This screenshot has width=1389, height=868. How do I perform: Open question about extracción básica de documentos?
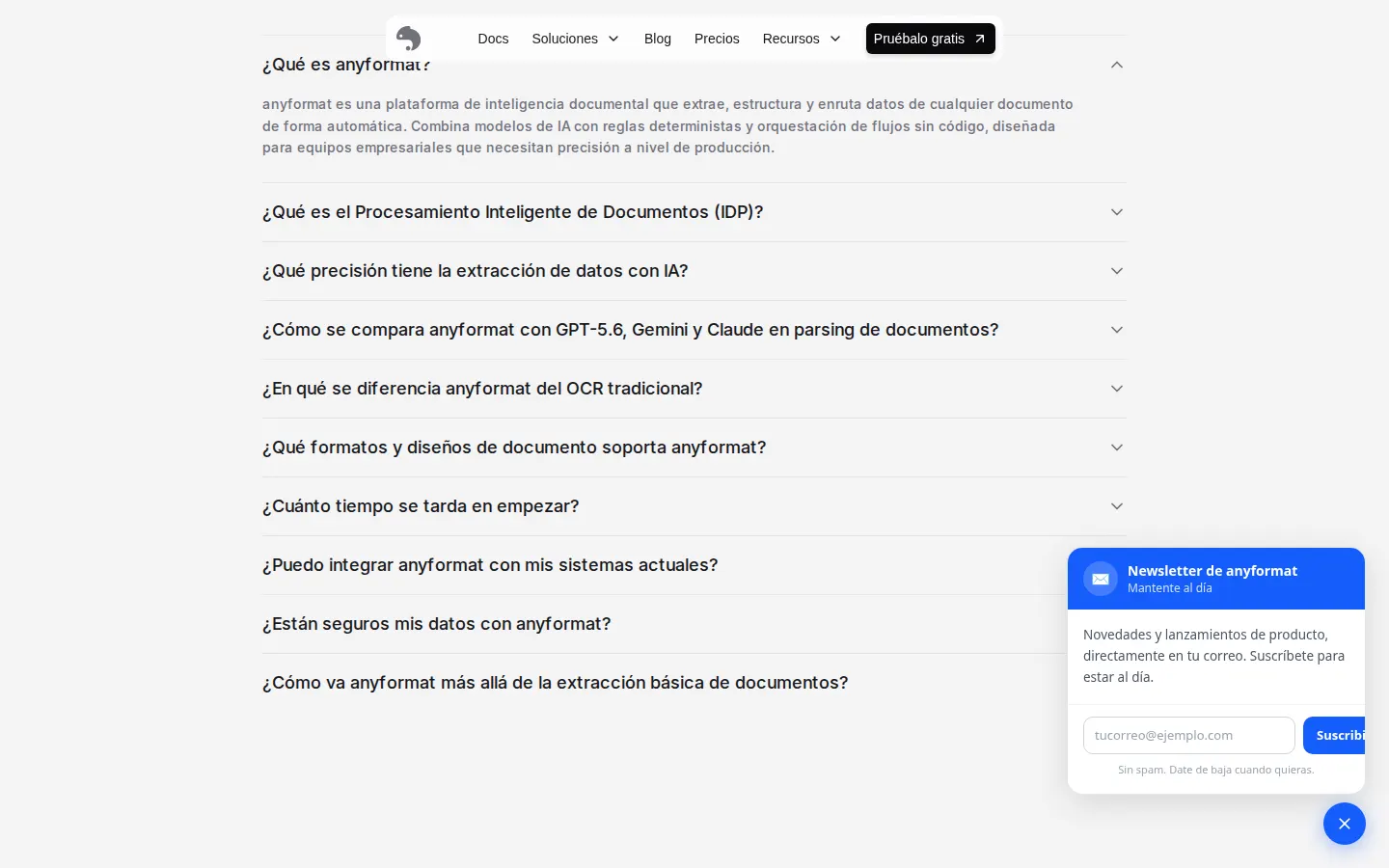pyautogui.click(x=556, y=683)
